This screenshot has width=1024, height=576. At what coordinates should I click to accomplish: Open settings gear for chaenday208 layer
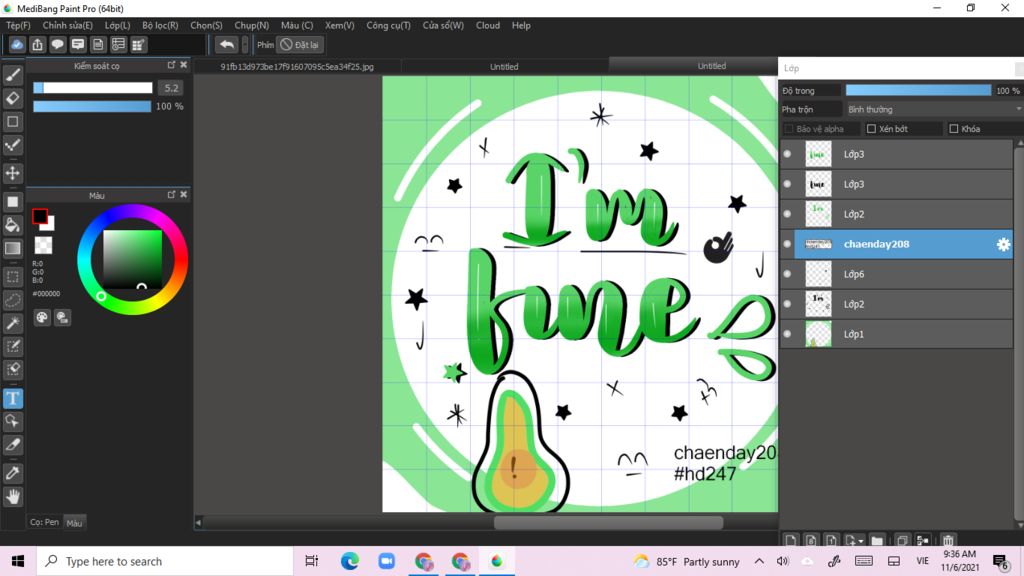coord(1003,244)
